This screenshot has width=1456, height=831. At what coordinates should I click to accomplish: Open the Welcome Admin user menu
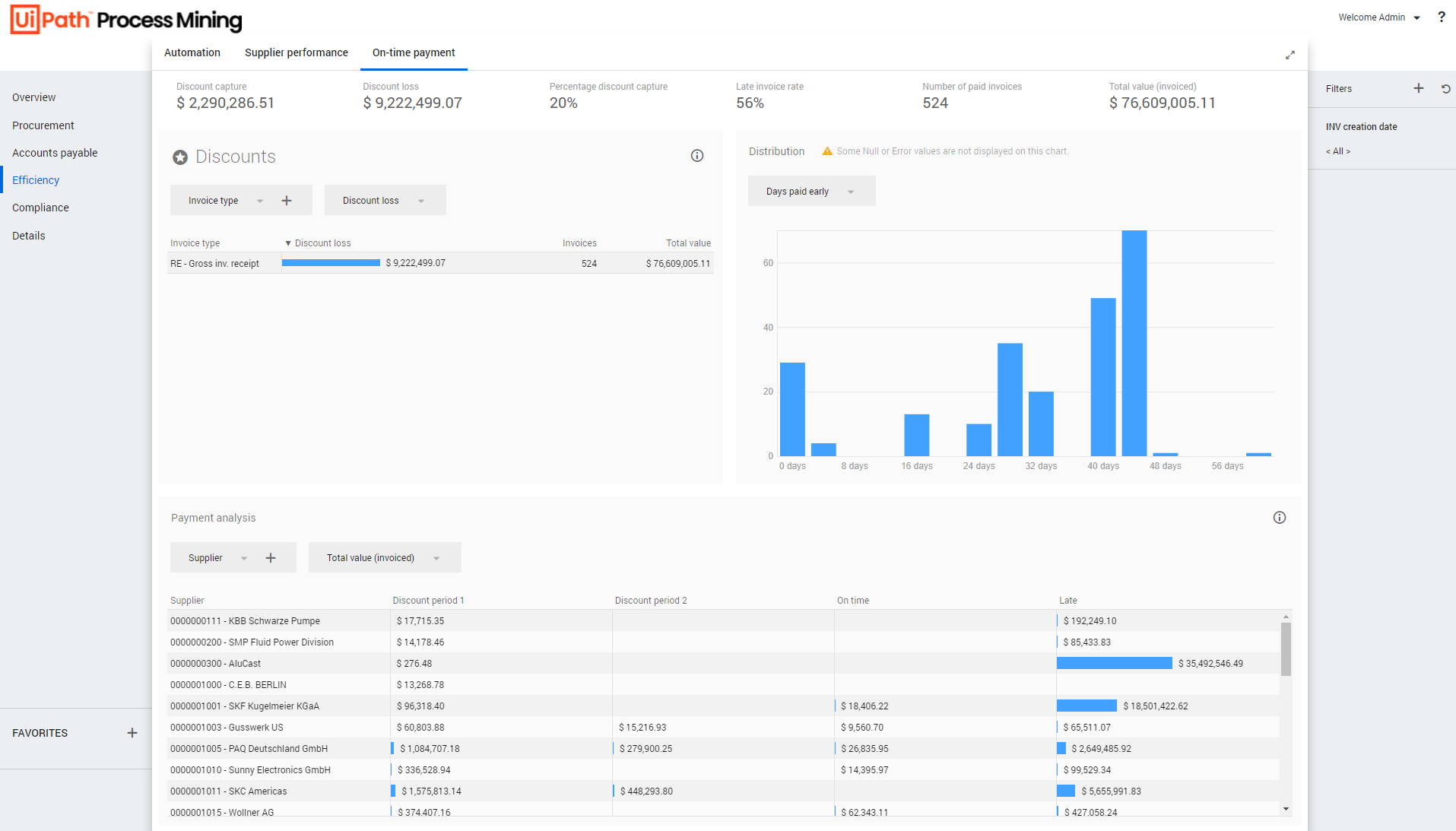1378,17
